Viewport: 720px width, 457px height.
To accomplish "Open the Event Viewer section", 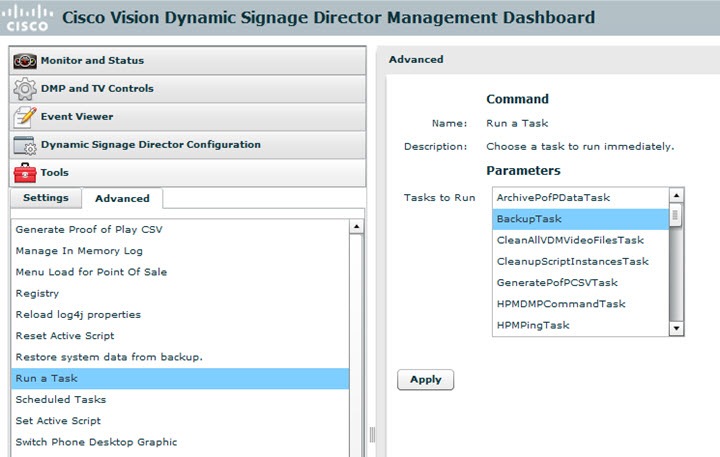I will coord(77,117).
